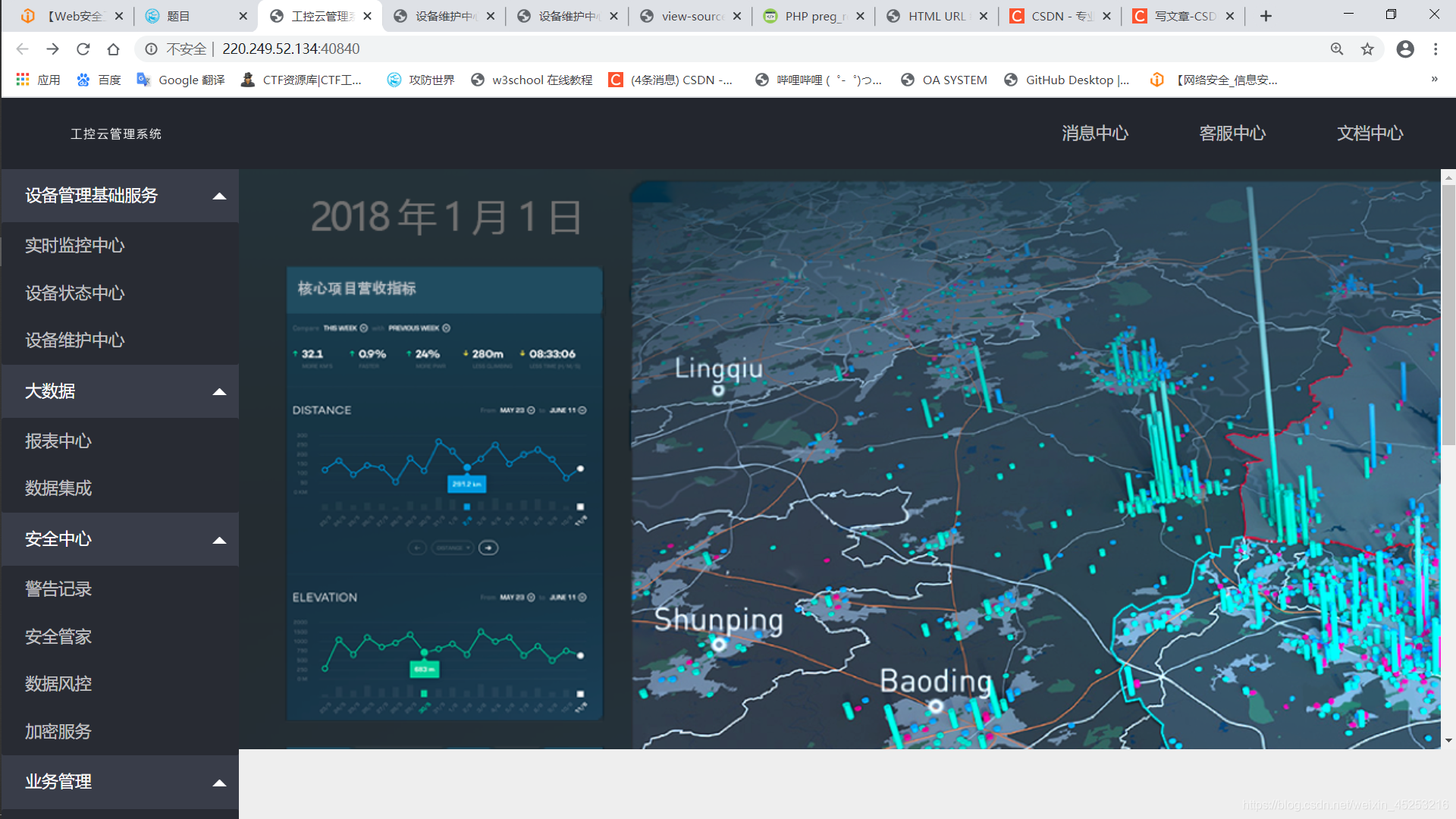The width and height of the screenshot is (1456, 819).
Task: Open the GitHub Desktop bookmark
Action: point(1066,80)
